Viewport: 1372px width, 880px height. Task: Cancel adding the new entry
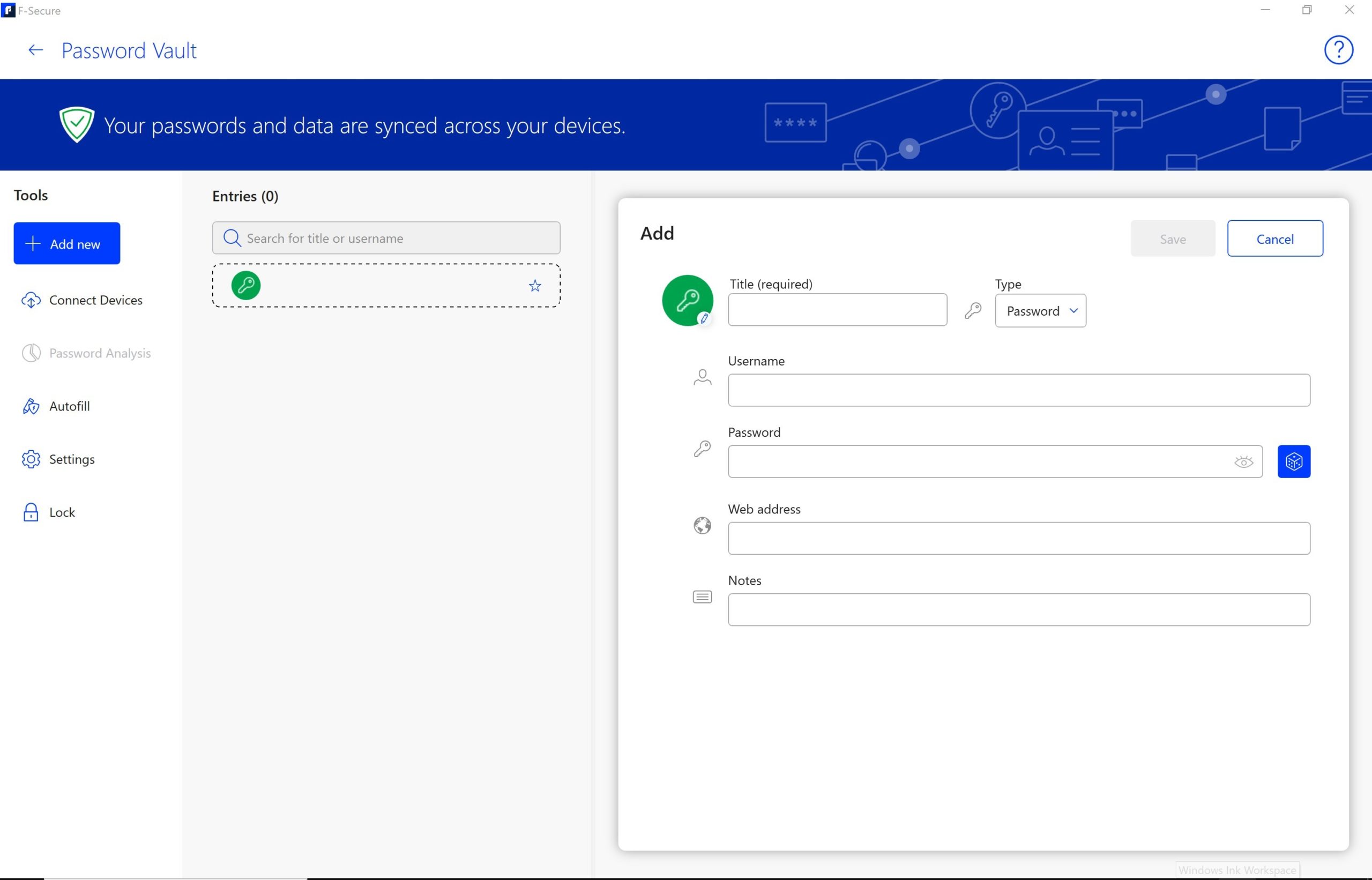[1274, 239]
